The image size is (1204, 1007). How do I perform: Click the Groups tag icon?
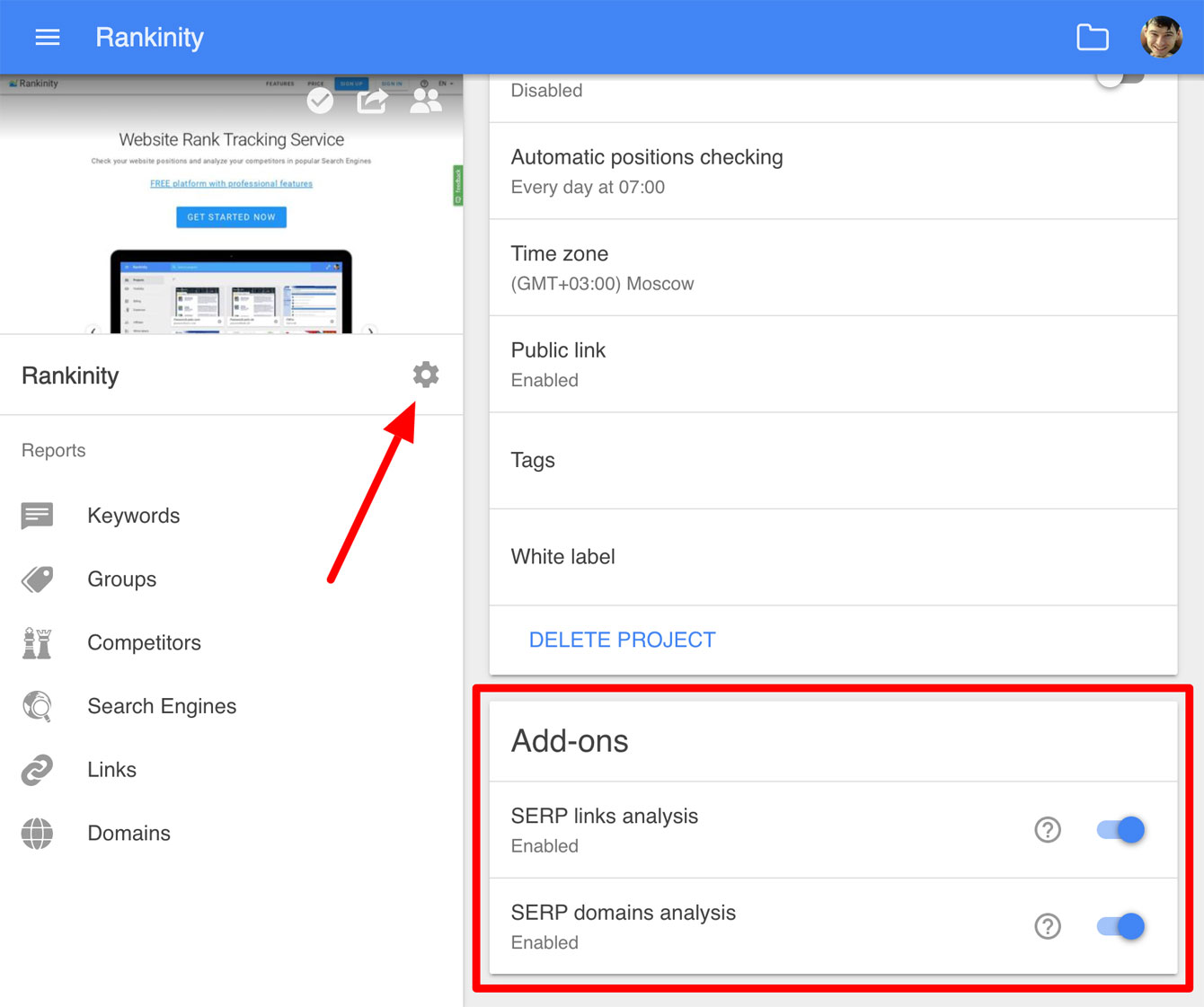coord(37,579)
